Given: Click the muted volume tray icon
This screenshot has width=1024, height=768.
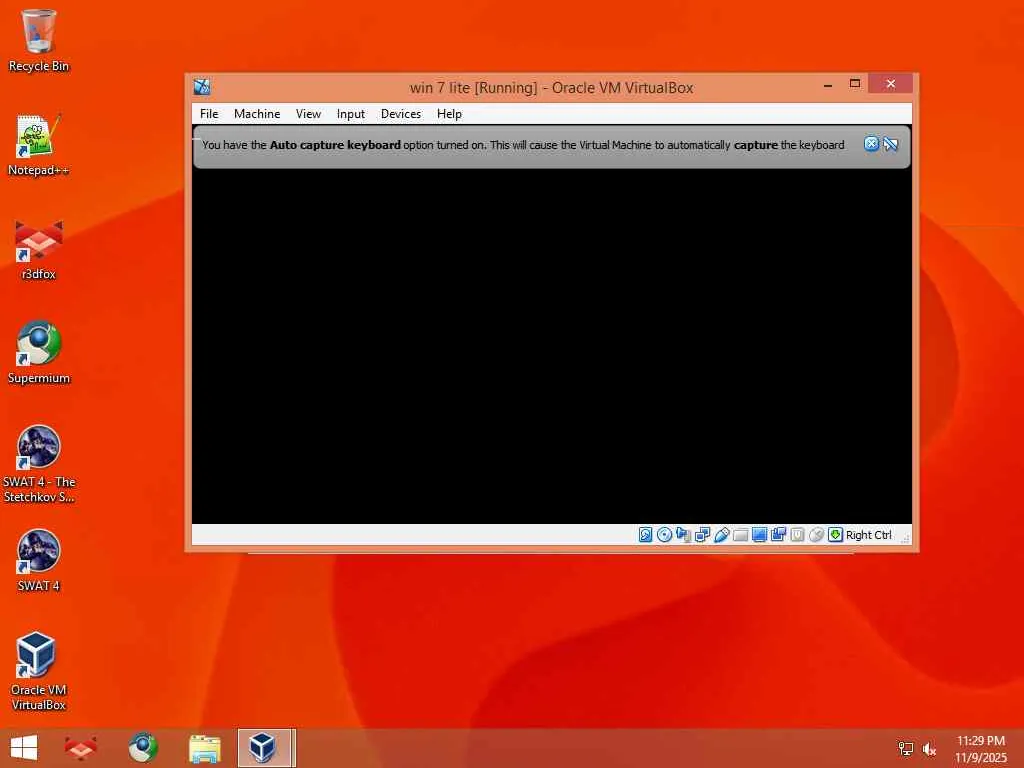Looking at the screenshot, I should [x=929, y=749].
